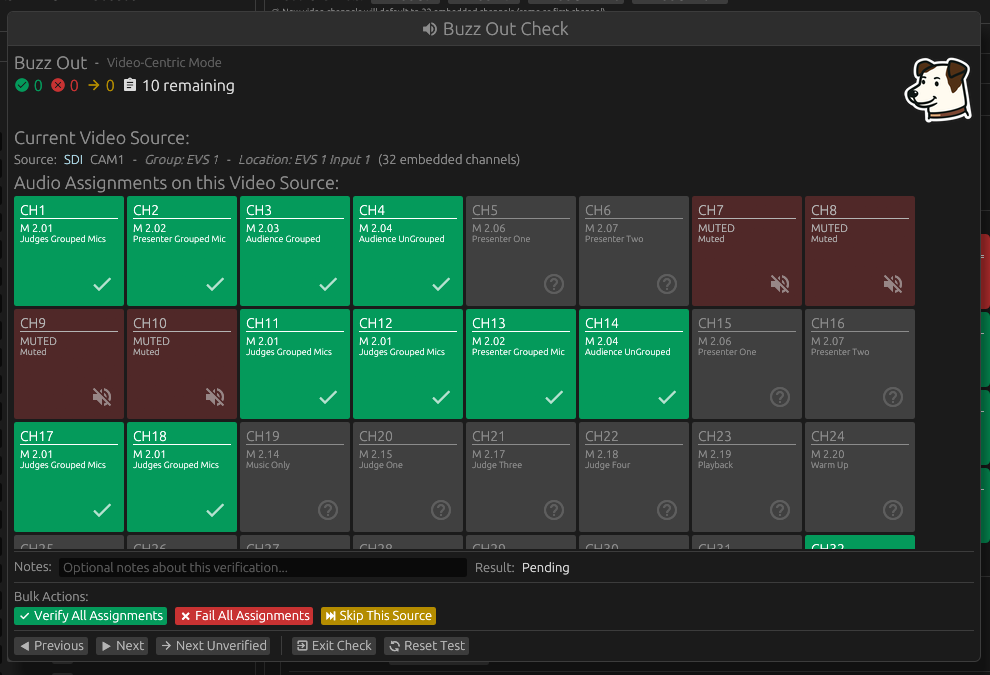This screenshot has width=990, height=675.
Task: Click the muted speaker icon on CH10
Action: (x=214, y=397)
